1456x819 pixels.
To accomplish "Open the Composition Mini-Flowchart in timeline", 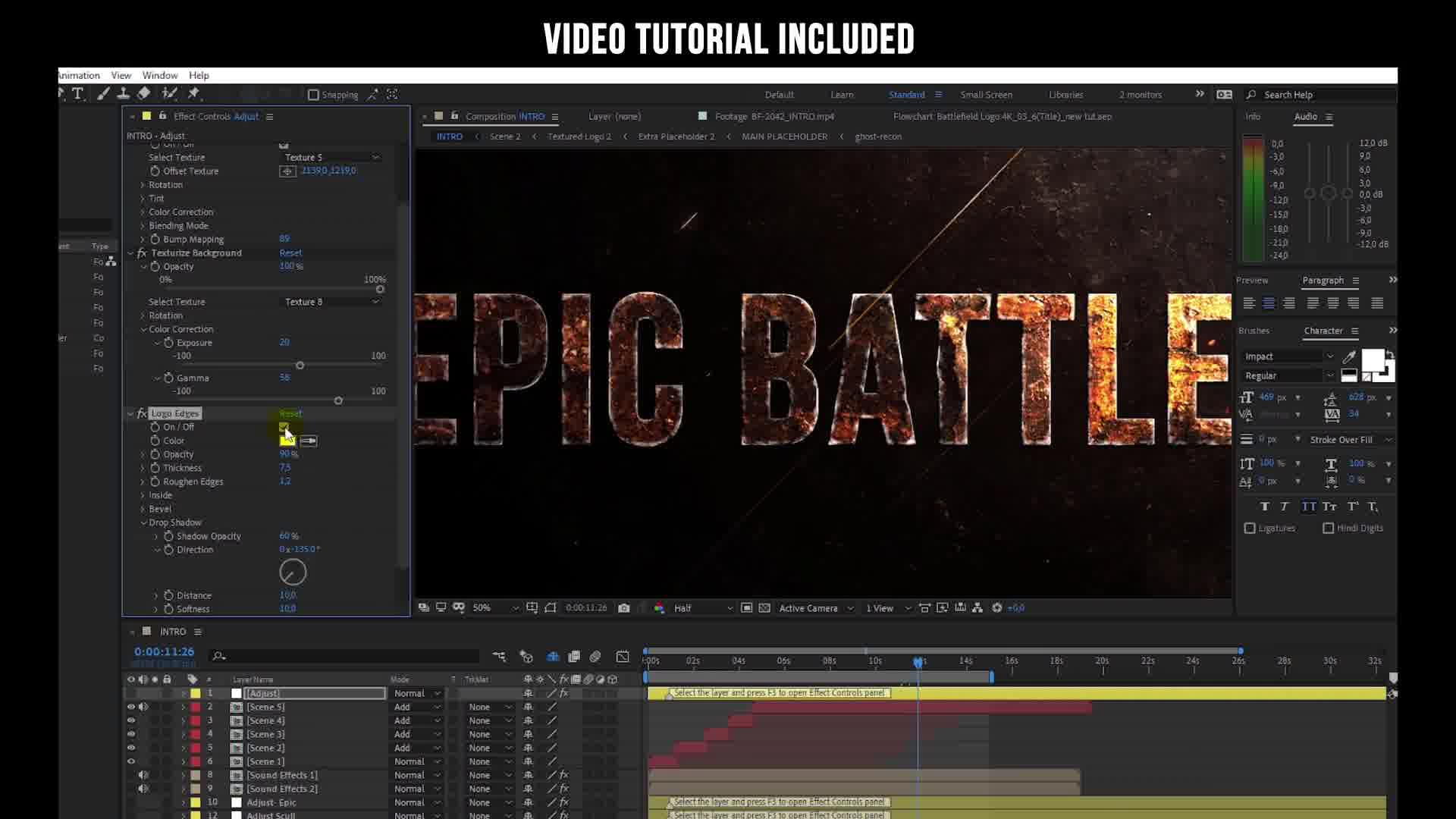I will 499,657.
